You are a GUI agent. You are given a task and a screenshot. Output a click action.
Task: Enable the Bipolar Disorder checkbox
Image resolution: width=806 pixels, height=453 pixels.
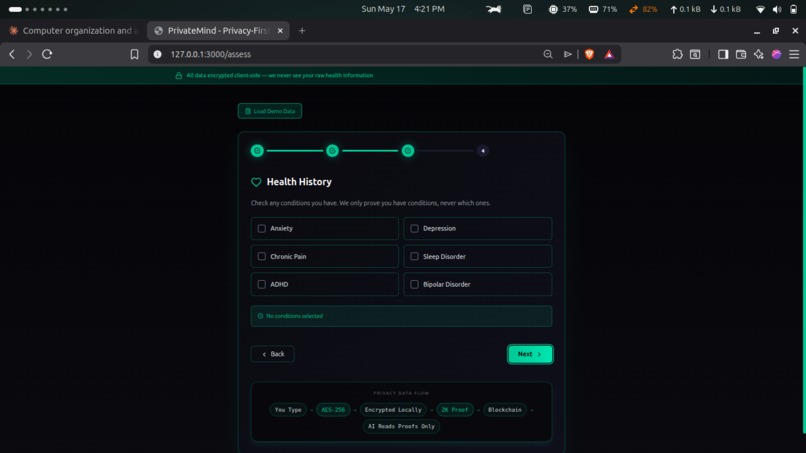pos(414,284)
